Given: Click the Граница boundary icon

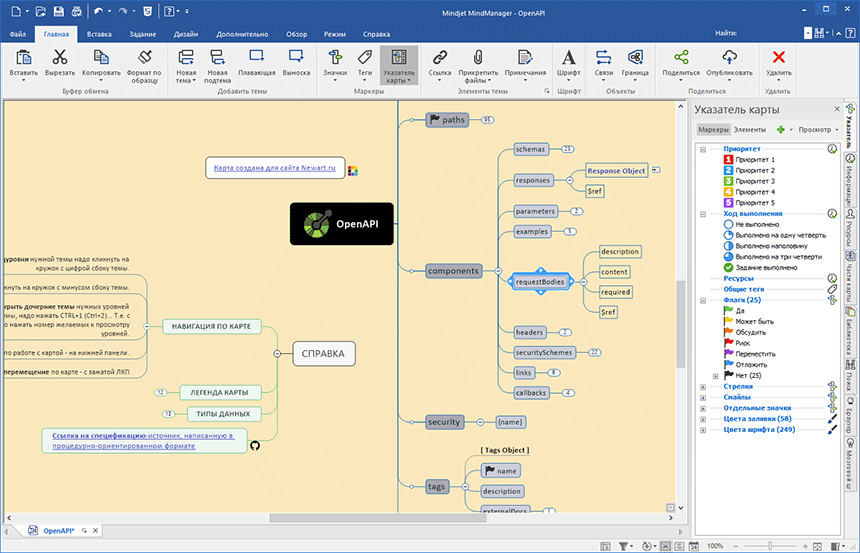Looking at the screenshot, I should point(635,57).
